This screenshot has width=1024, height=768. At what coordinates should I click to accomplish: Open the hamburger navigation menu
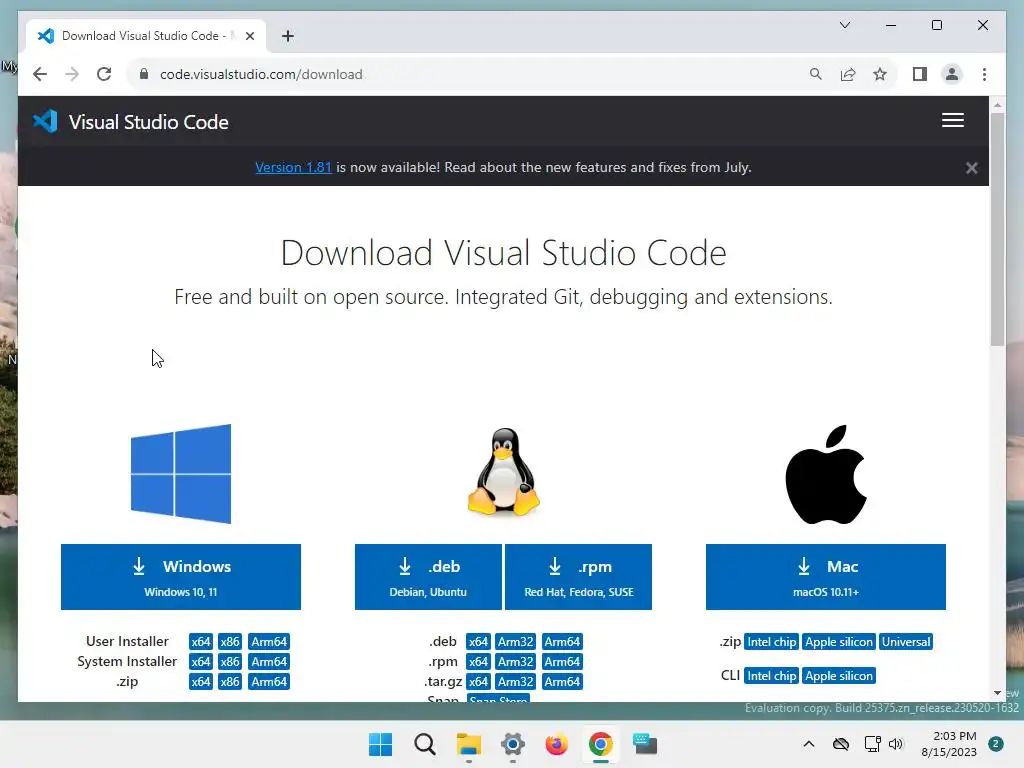tap(952, 120)
